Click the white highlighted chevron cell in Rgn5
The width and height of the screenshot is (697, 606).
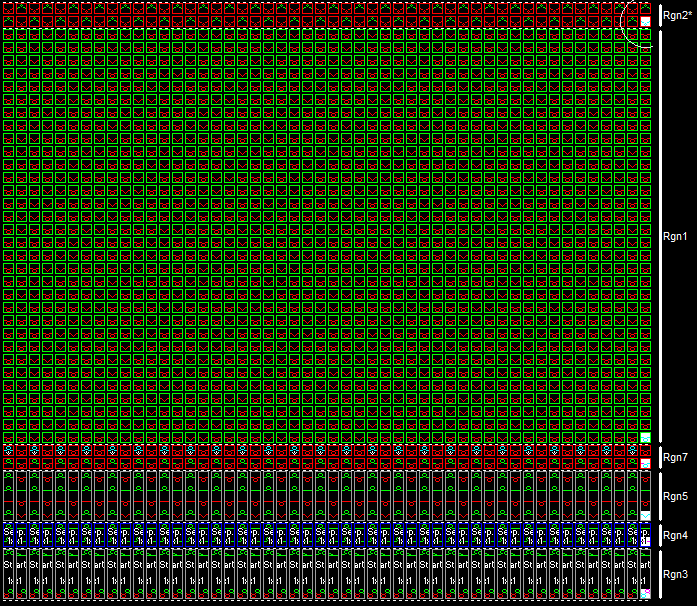tap(645, 516)
